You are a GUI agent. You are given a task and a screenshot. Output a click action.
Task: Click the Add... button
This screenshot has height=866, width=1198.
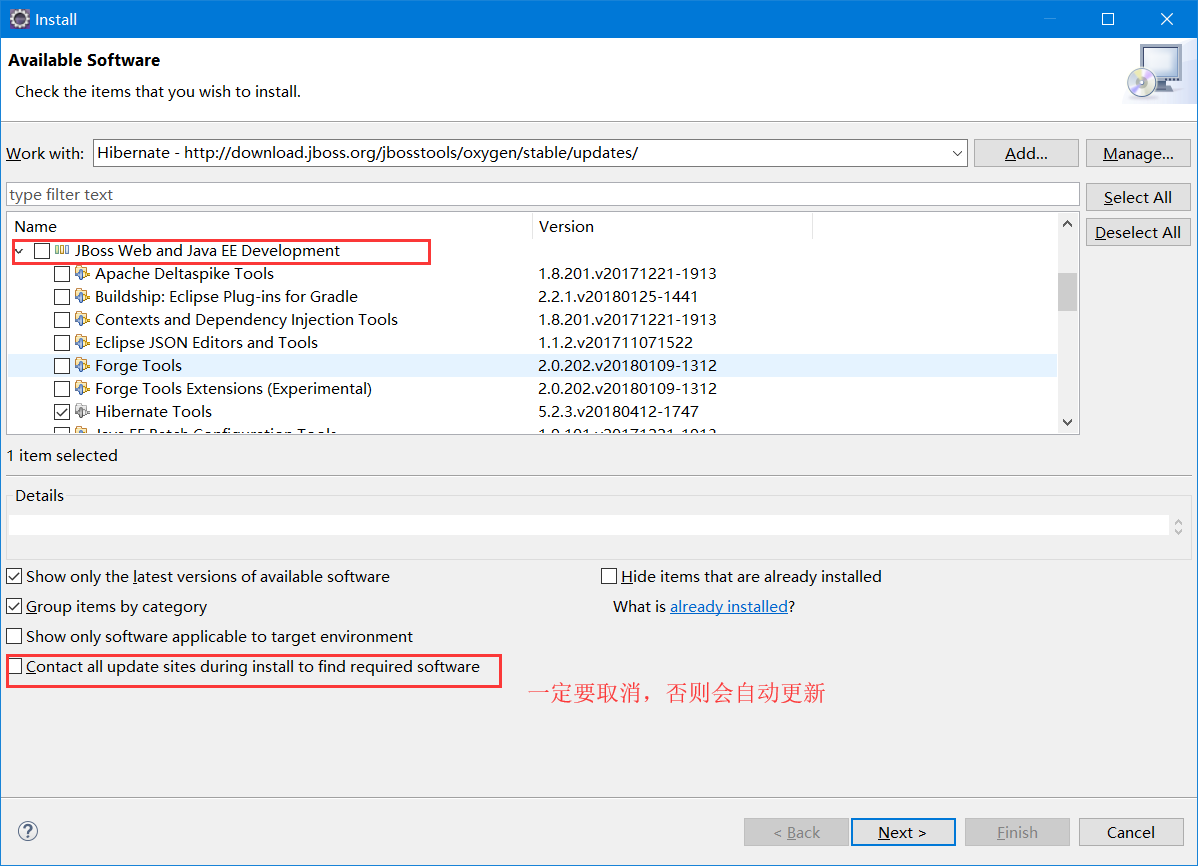pos(1026,153)
